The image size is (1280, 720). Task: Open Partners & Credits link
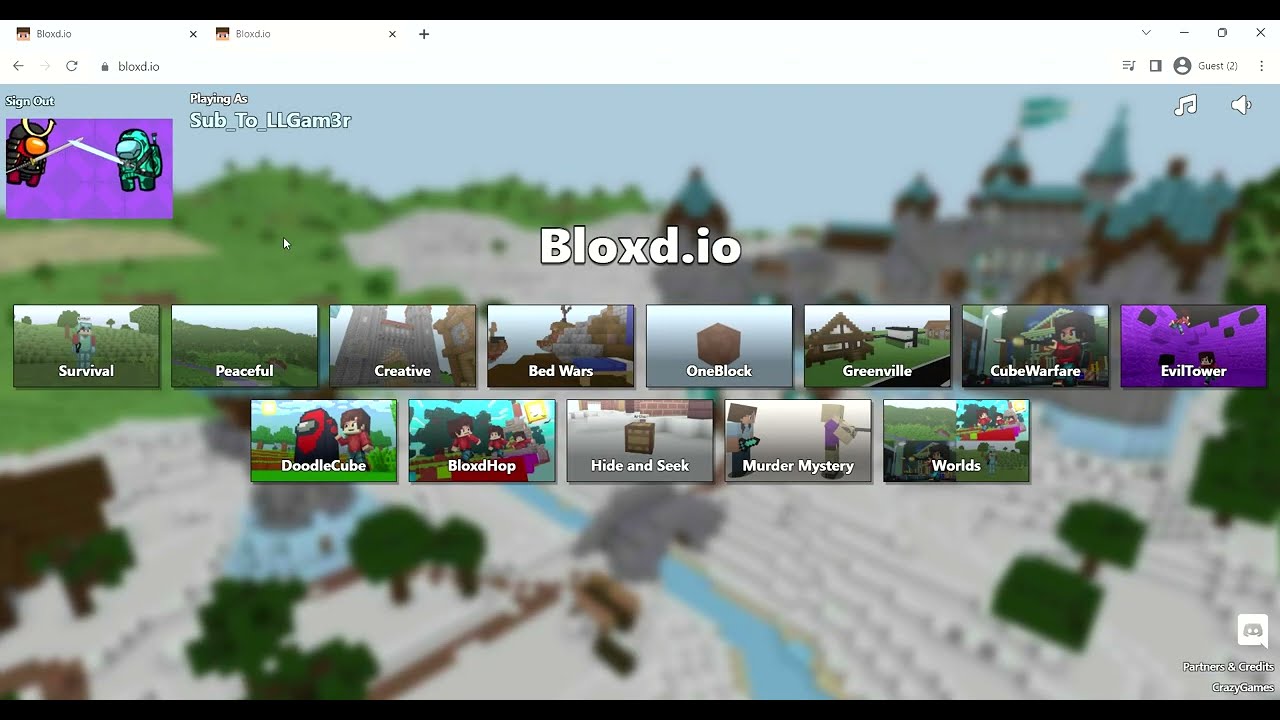pos(1228,667)
